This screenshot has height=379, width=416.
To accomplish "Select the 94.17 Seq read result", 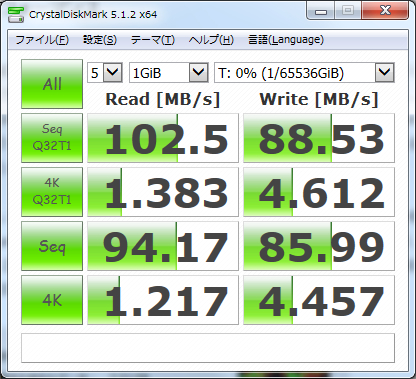I will 163,246.
